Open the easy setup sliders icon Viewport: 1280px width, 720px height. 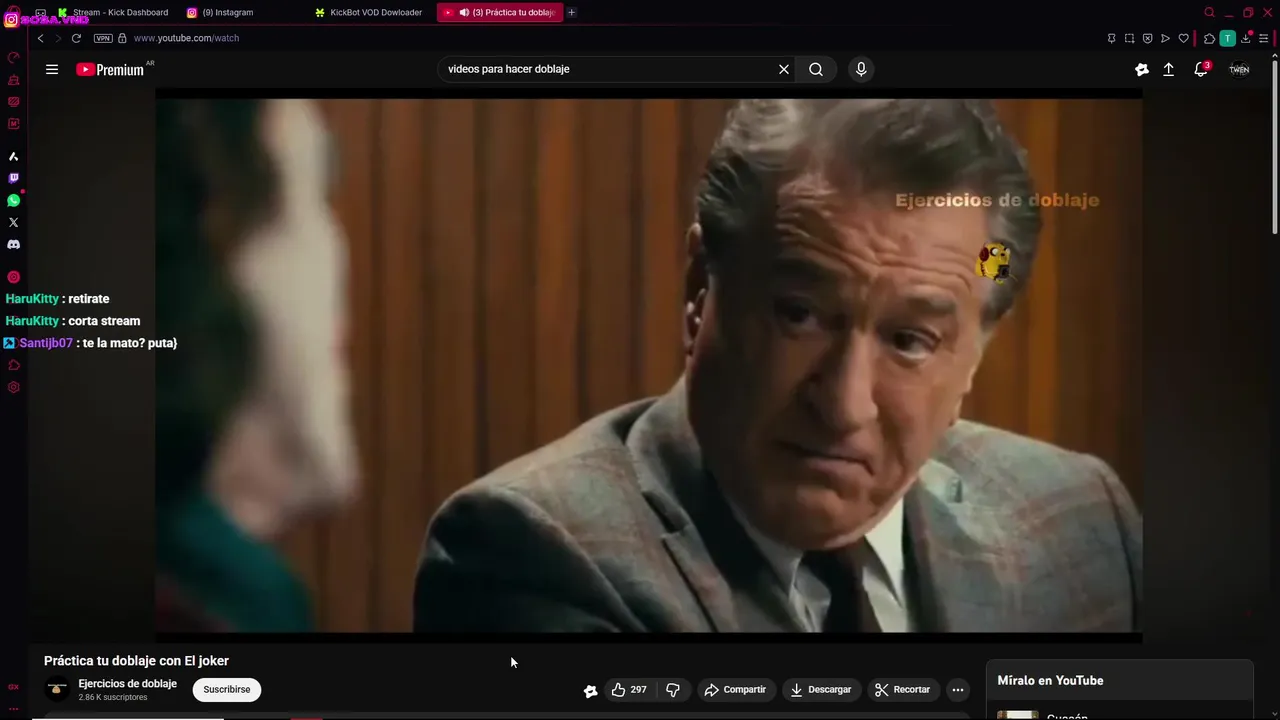click(1264, 38)
